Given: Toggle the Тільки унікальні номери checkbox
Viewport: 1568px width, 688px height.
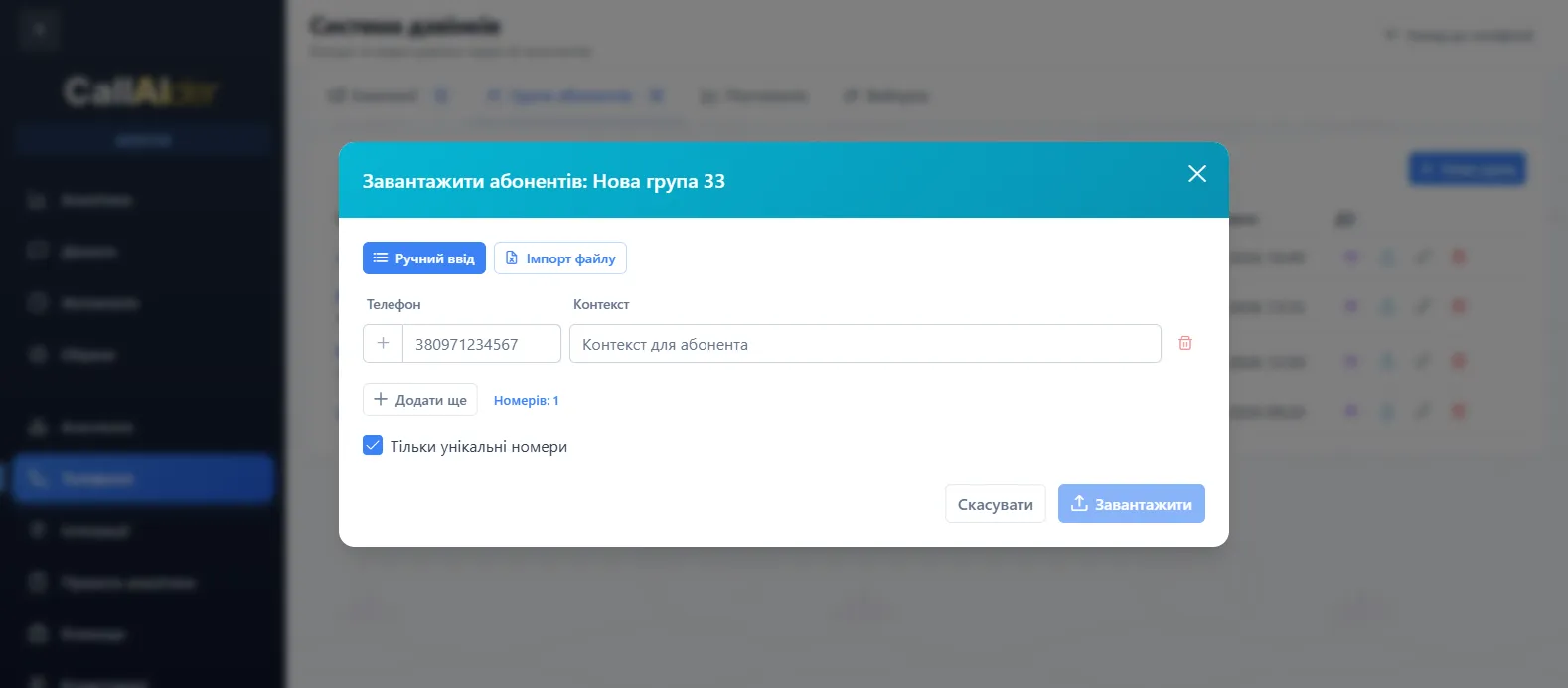Looking at the screenshot, I should 373,446.
